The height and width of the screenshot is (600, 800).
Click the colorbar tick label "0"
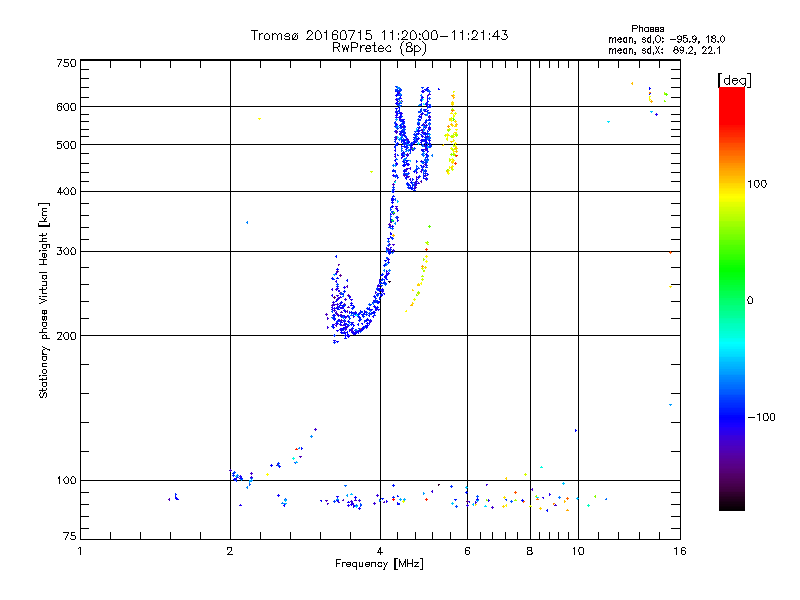(749, 301)
